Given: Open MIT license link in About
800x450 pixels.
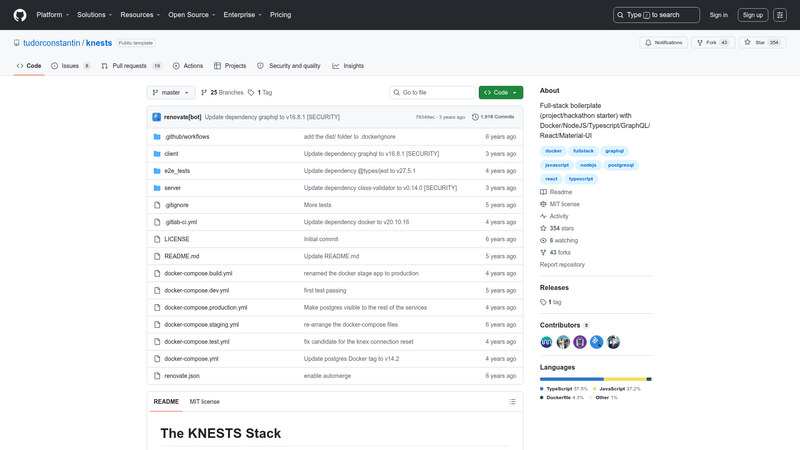Looking at the screenshot, I should tap(560, 204).
